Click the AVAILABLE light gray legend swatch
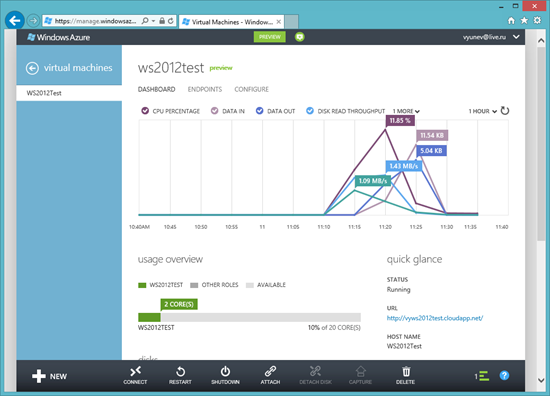This screenshot has width=550, height=396. coord(250,285)
